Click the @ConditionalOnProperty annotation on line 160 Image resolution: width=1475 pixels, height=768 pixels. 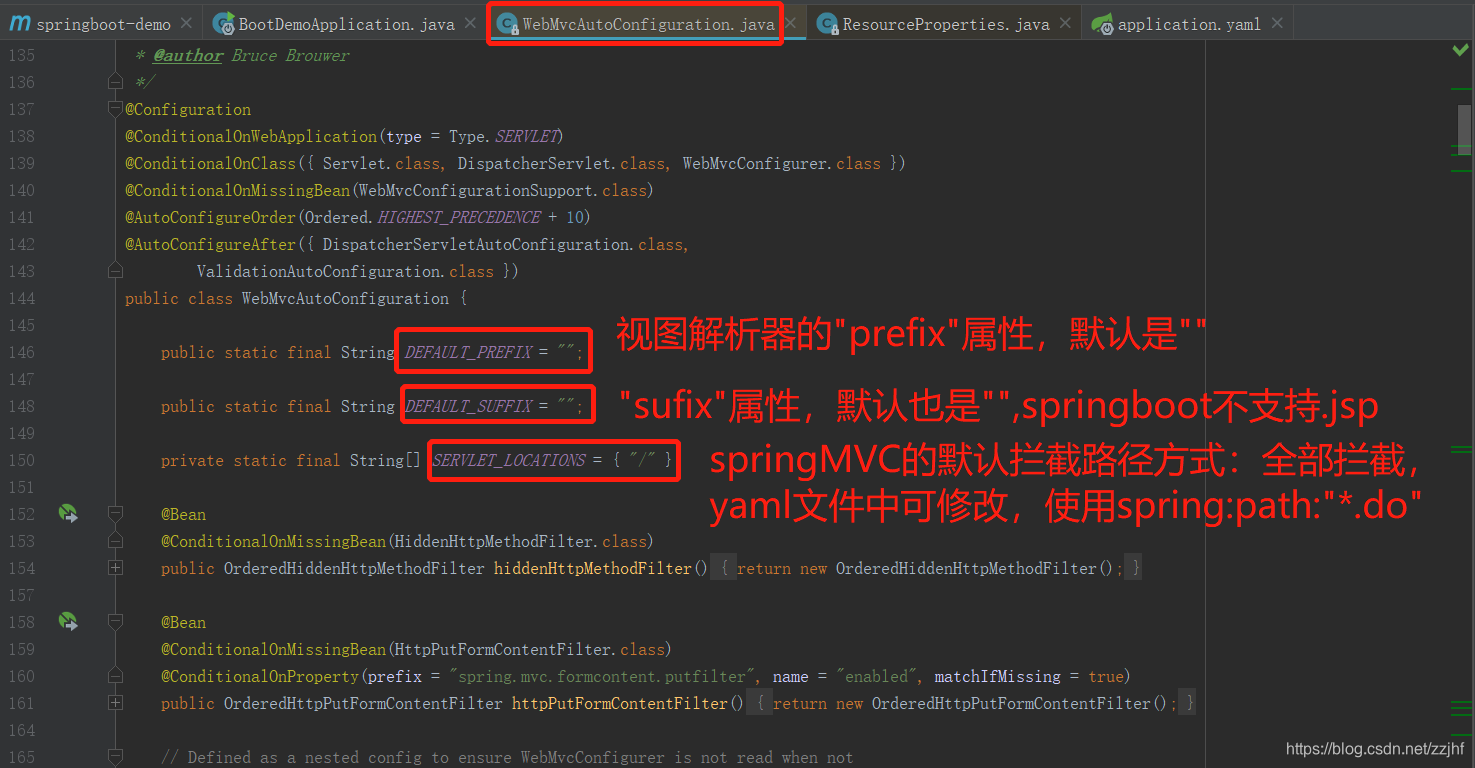pos(260,676)
